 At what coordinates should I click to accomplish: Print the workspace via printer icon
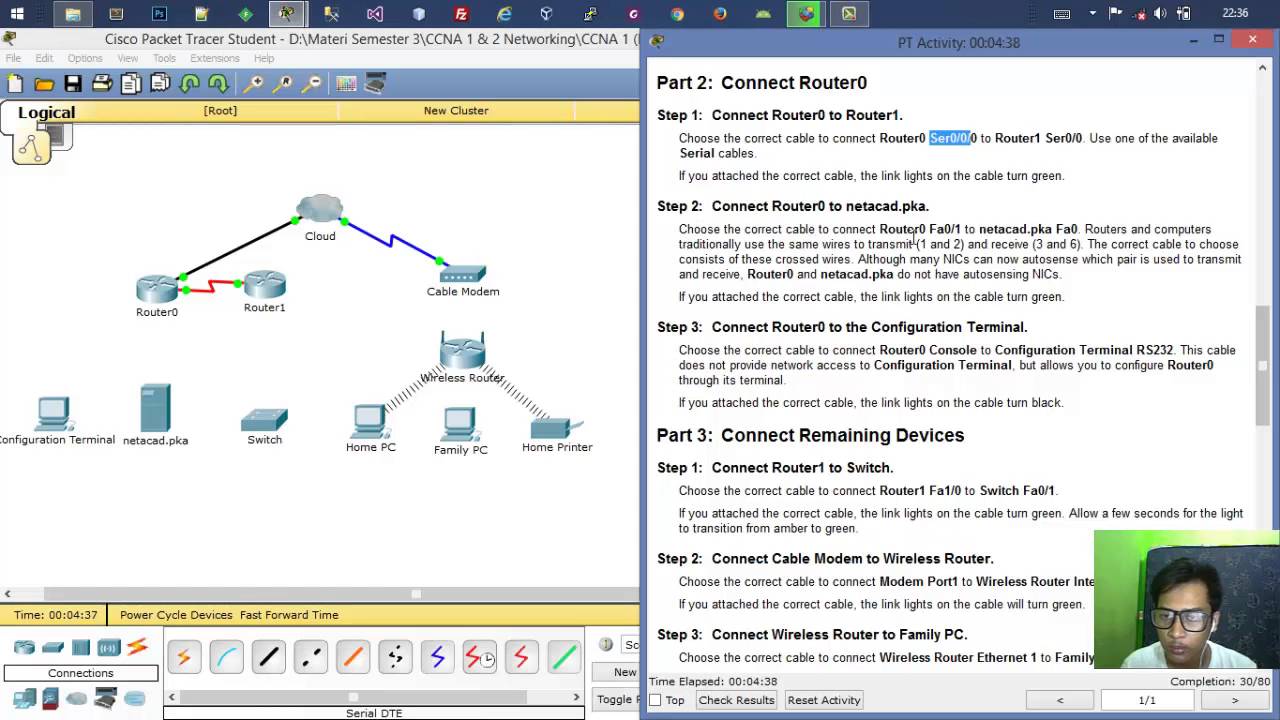point(102,84)
